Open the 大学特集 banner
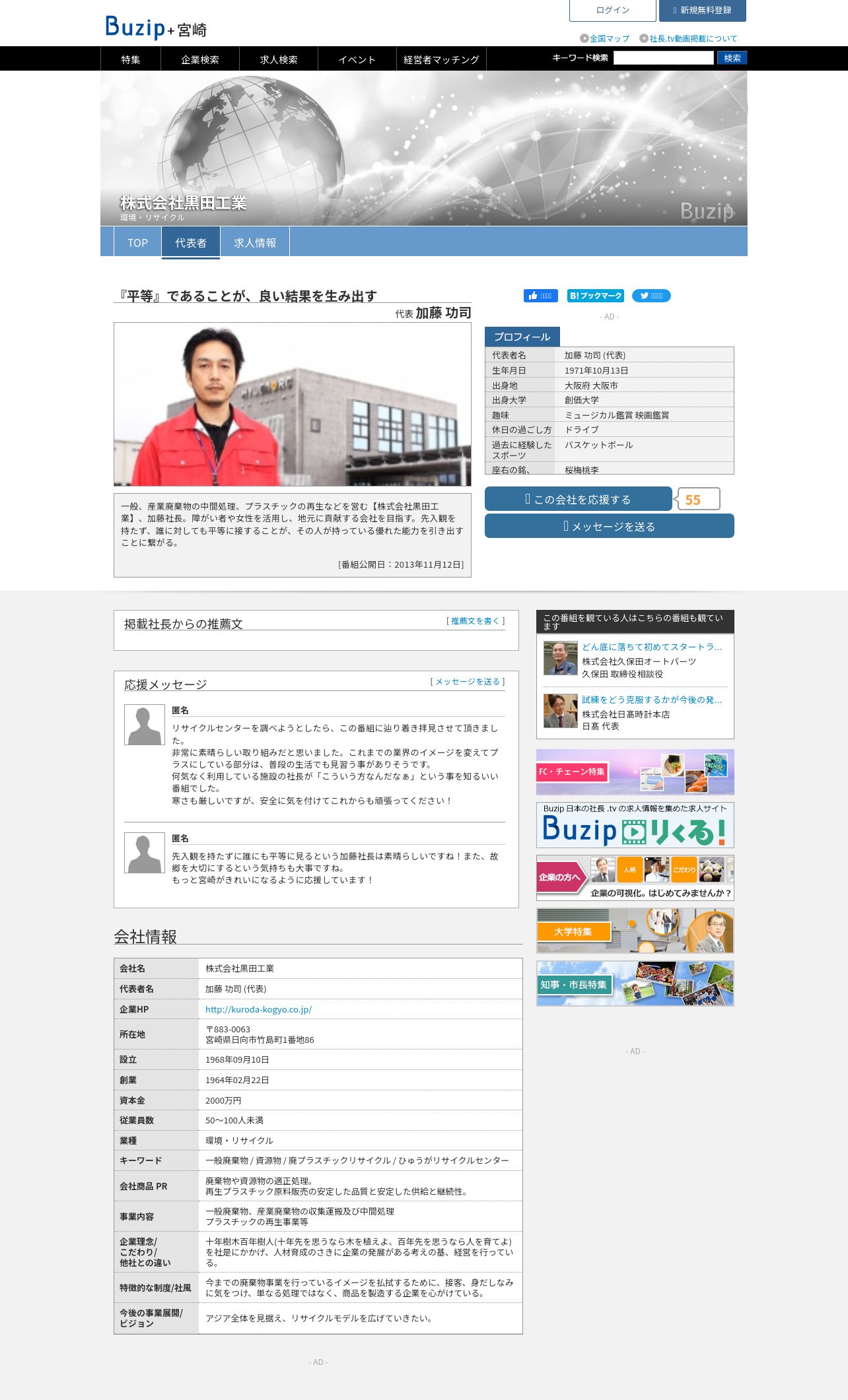The height and width of the screenshot is (1400, 848). click(x=635, y=931)
